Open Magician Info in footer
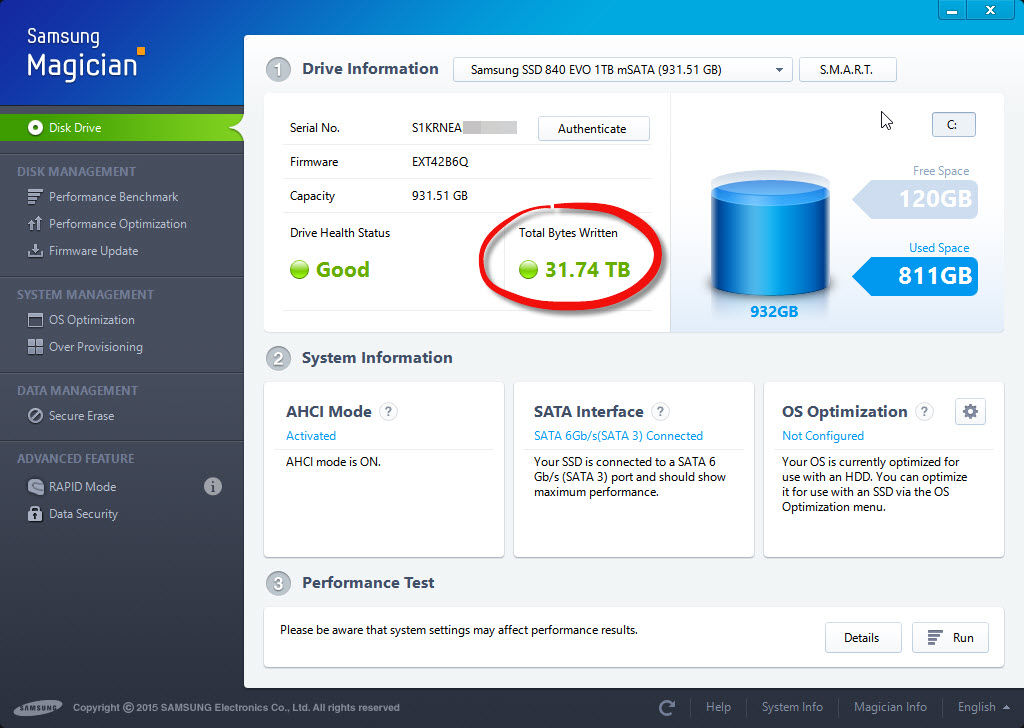1024x728 pixels. (890, 707)
